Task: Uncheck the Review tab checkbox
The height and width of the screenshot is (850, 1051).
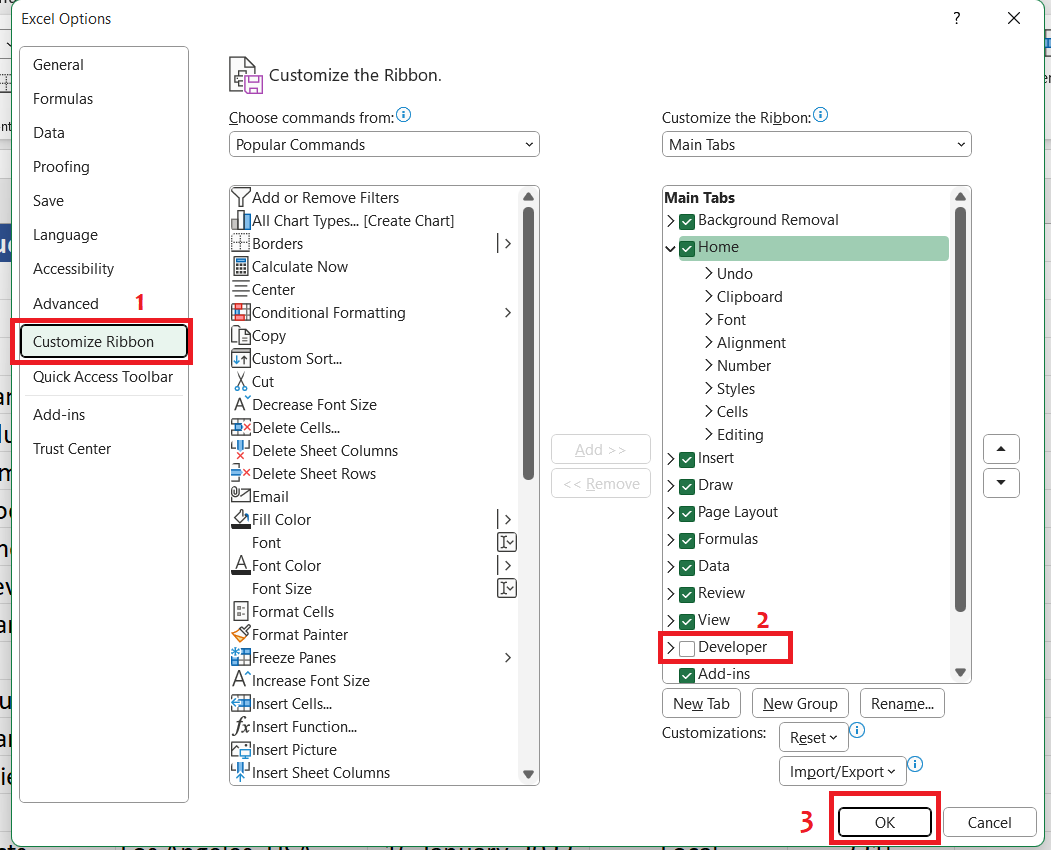Action: pos(686,595)
